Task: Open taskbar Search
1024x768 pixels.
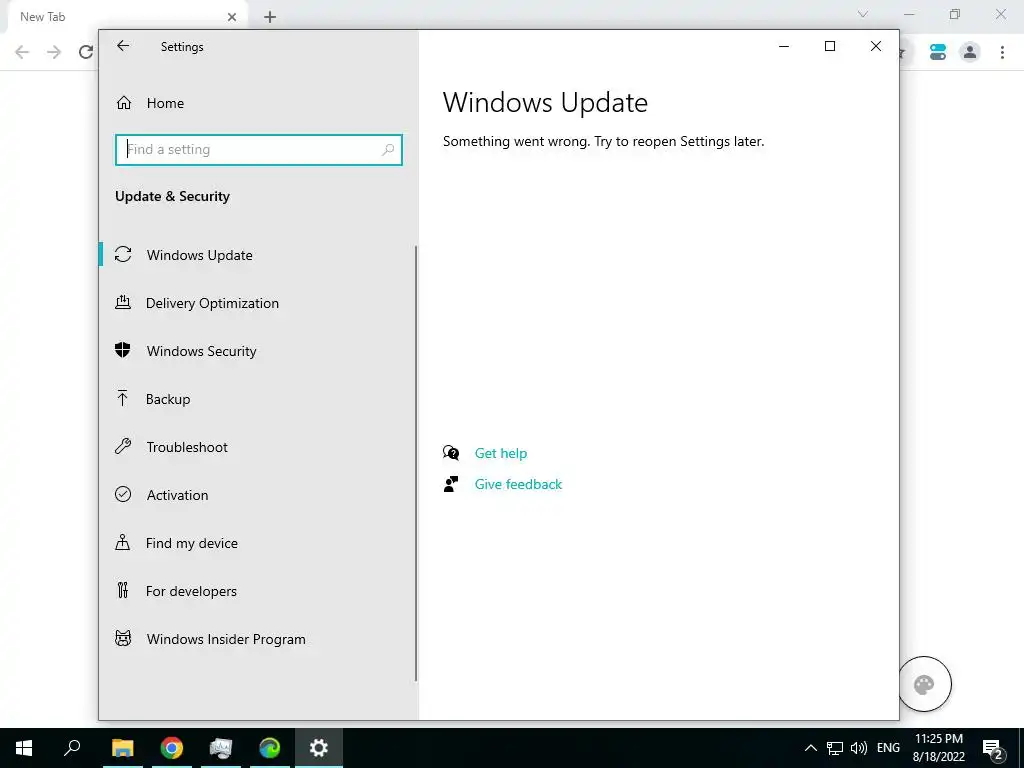Action: [72, 748]
